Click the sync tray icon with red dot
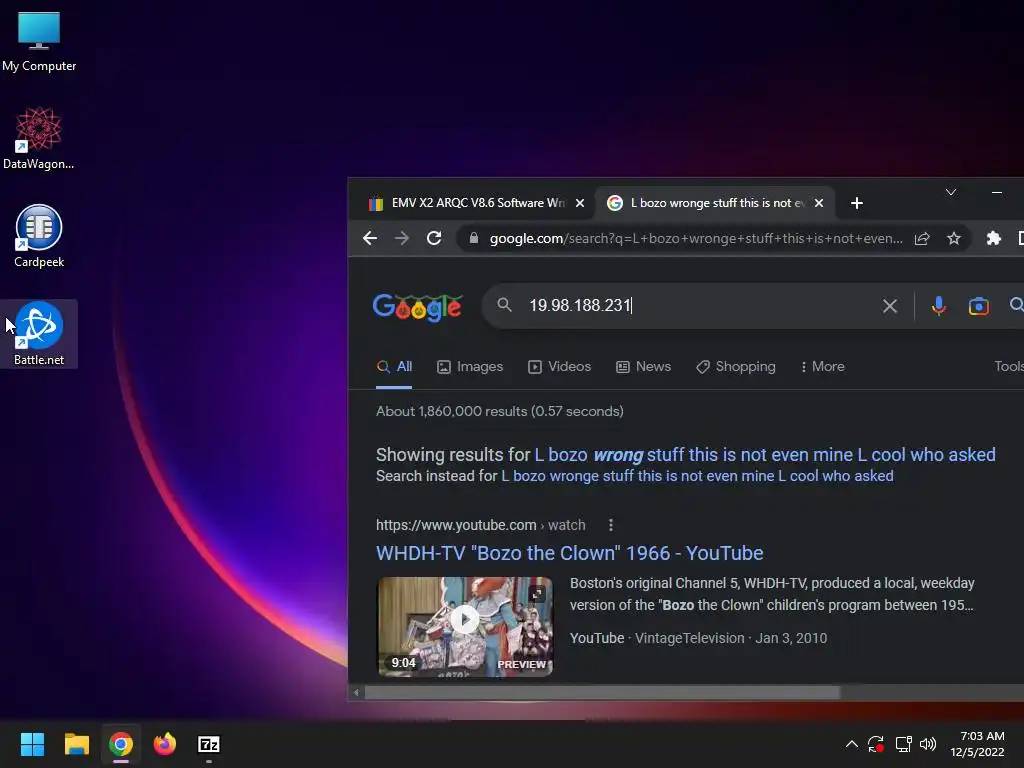The height and width of the screenshot is (768, 1024). tap(876, 744)
